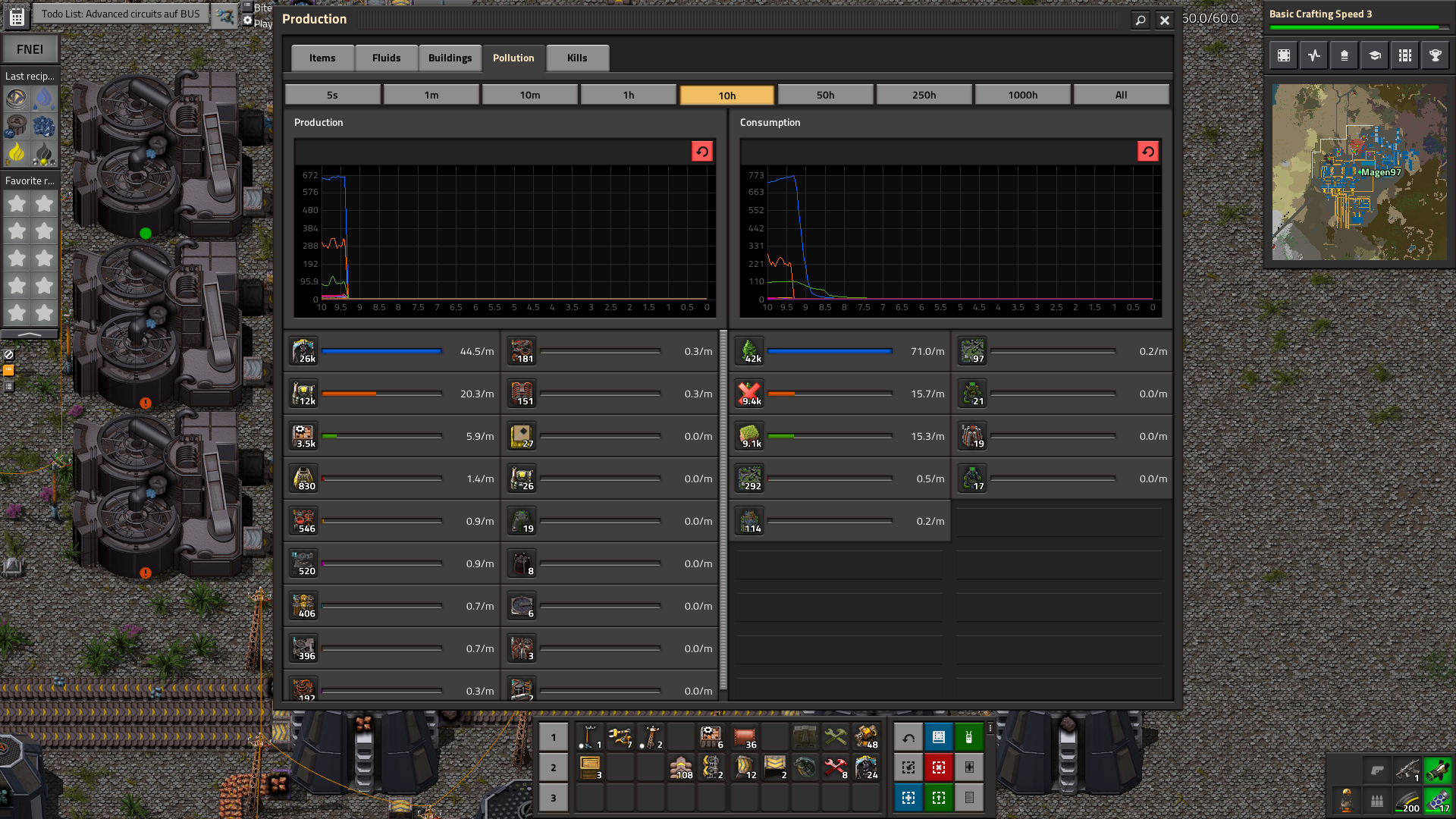Open the shortcut bar options menu
The height and width of the screenshot is (819, 1456).
click(x=990, y=728)
